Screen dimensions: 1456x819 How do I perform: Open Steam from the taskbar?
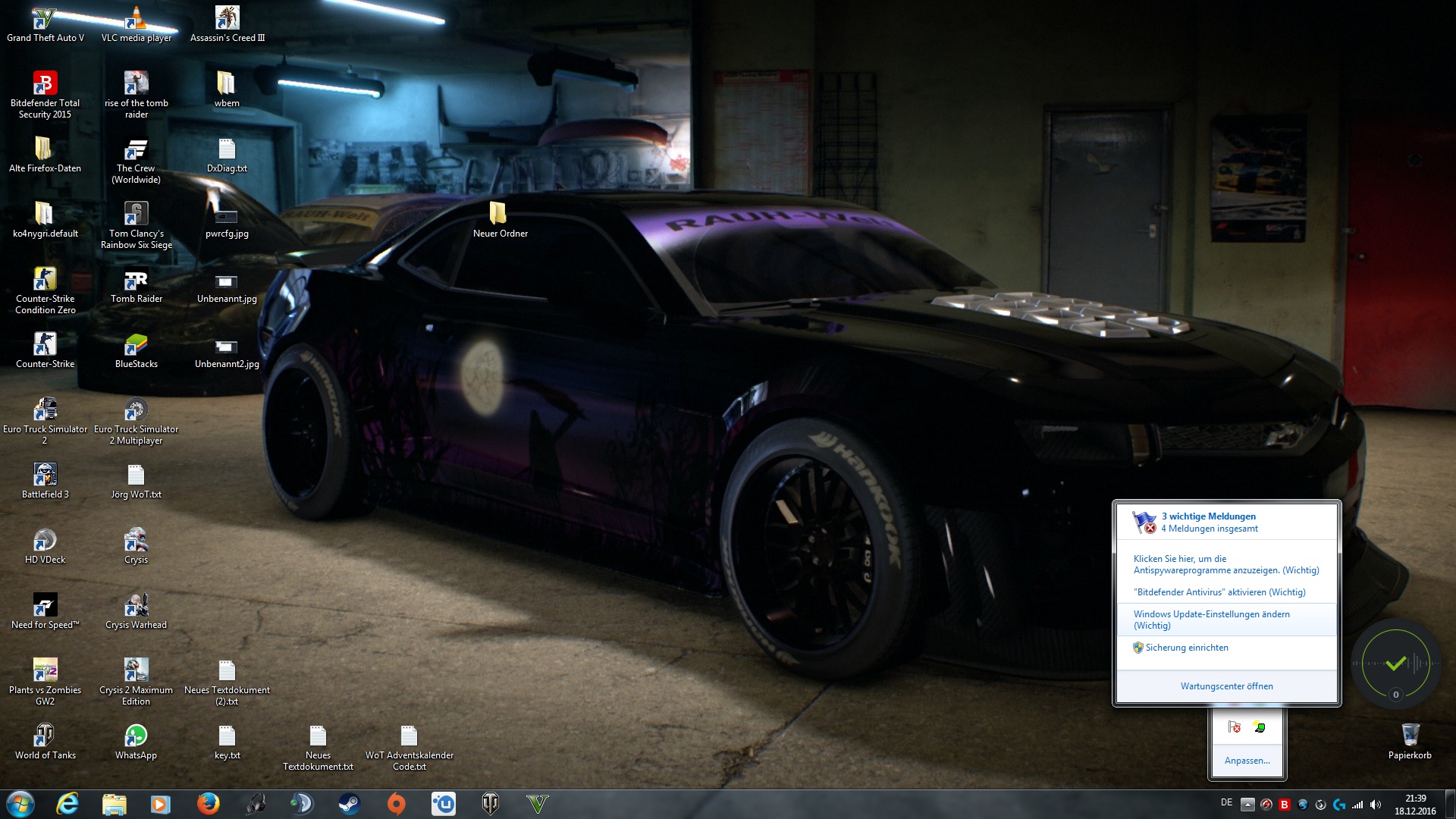tap(349, 804)
